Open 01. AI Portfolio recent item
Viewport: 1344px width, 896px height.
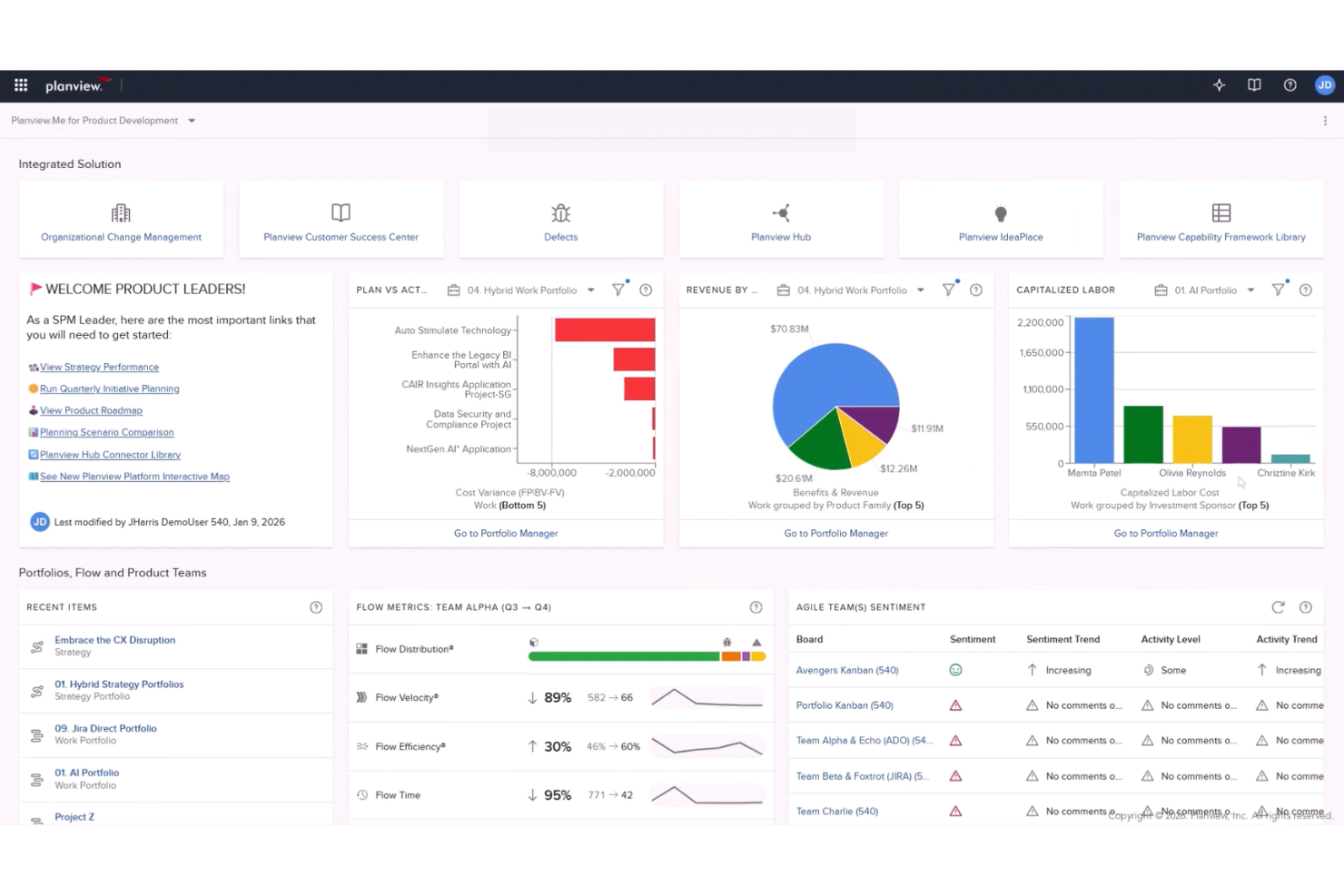click(x=86, y=773)
